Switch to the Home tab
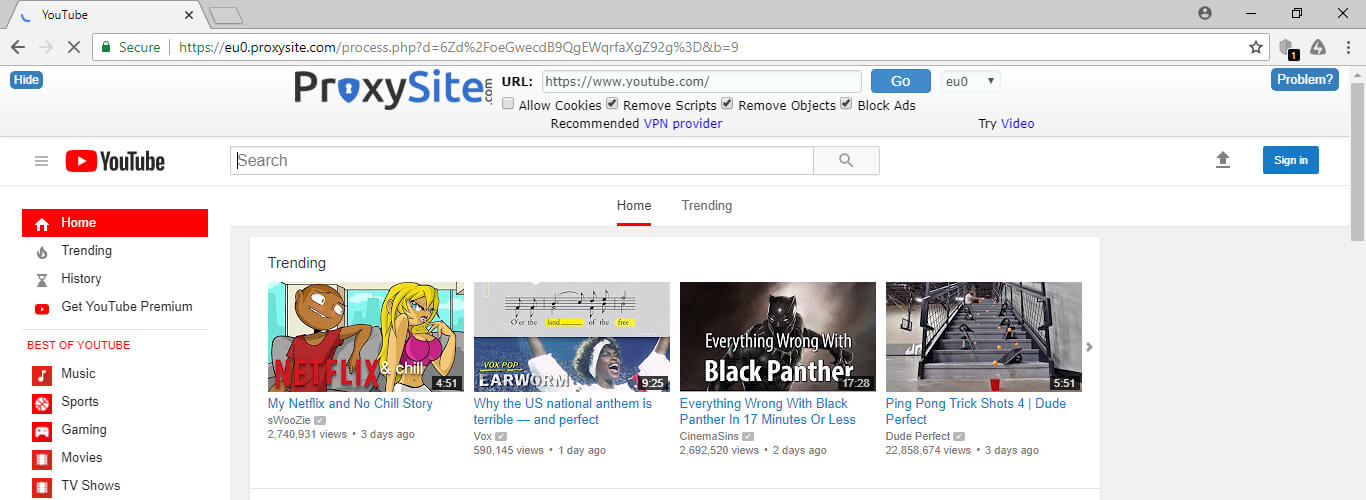Screen dimensions: 1366x500 point(634,205)
